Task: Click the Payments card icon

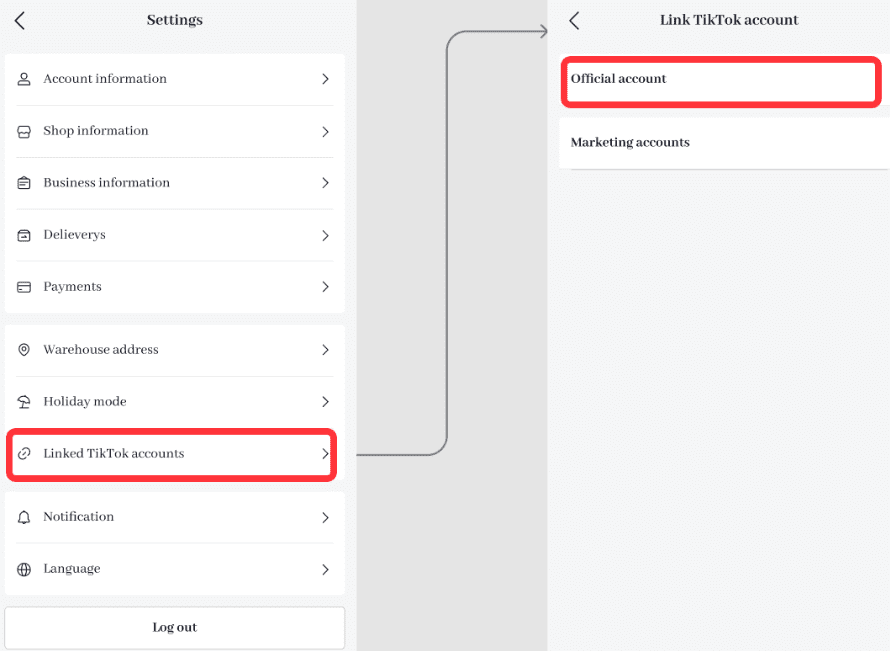Action: tap(24, 287)
